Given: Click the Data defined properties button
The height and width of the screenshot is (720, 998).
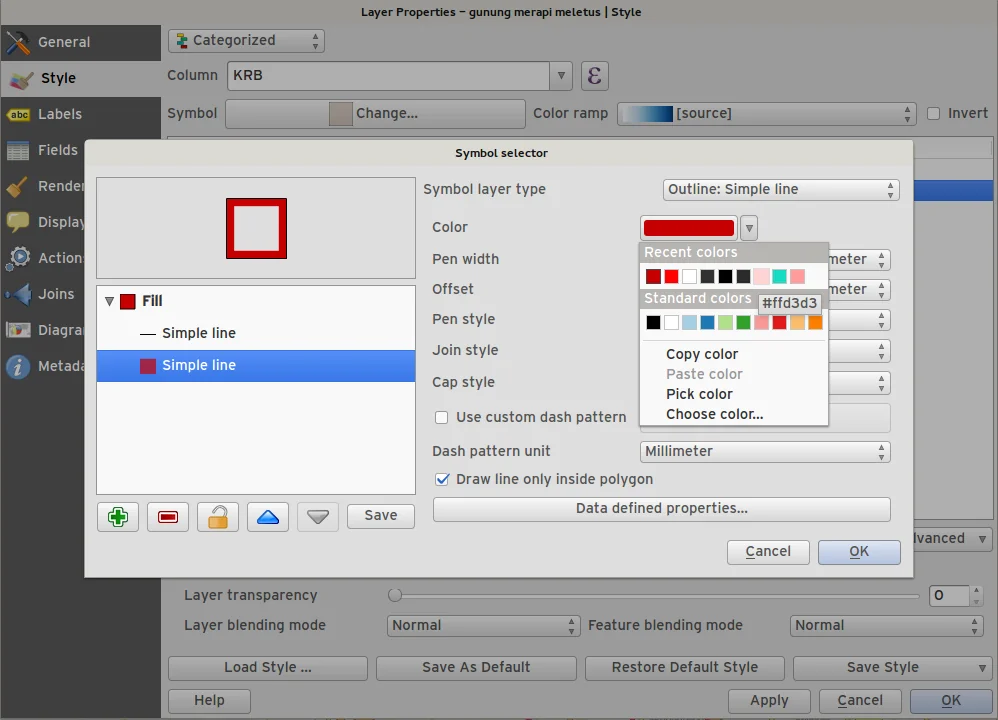Looking at the screenshot, I should point(661,509).
